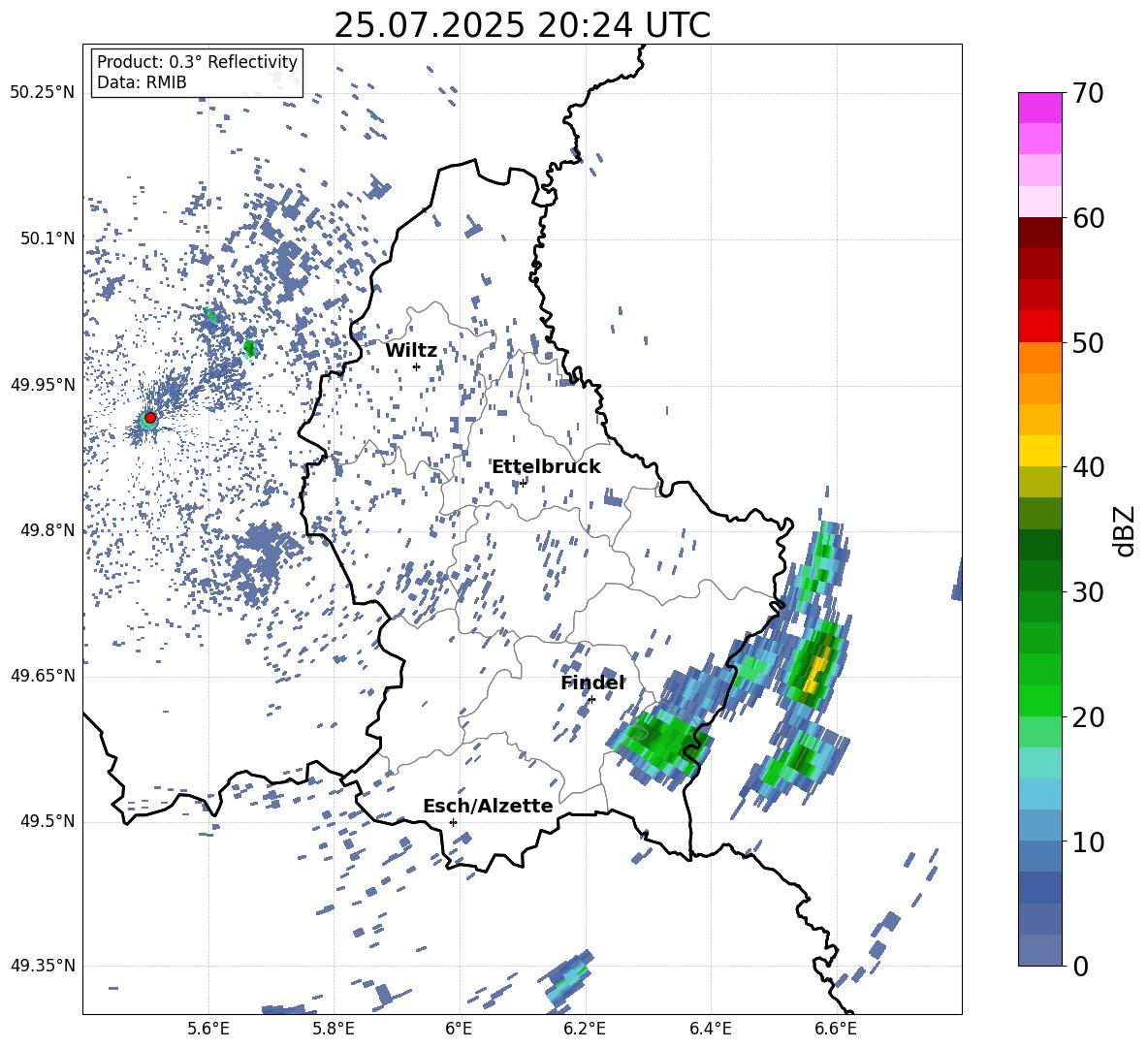
Task: Click the Ettelbruck station cross marker
Action: [523, 483]
